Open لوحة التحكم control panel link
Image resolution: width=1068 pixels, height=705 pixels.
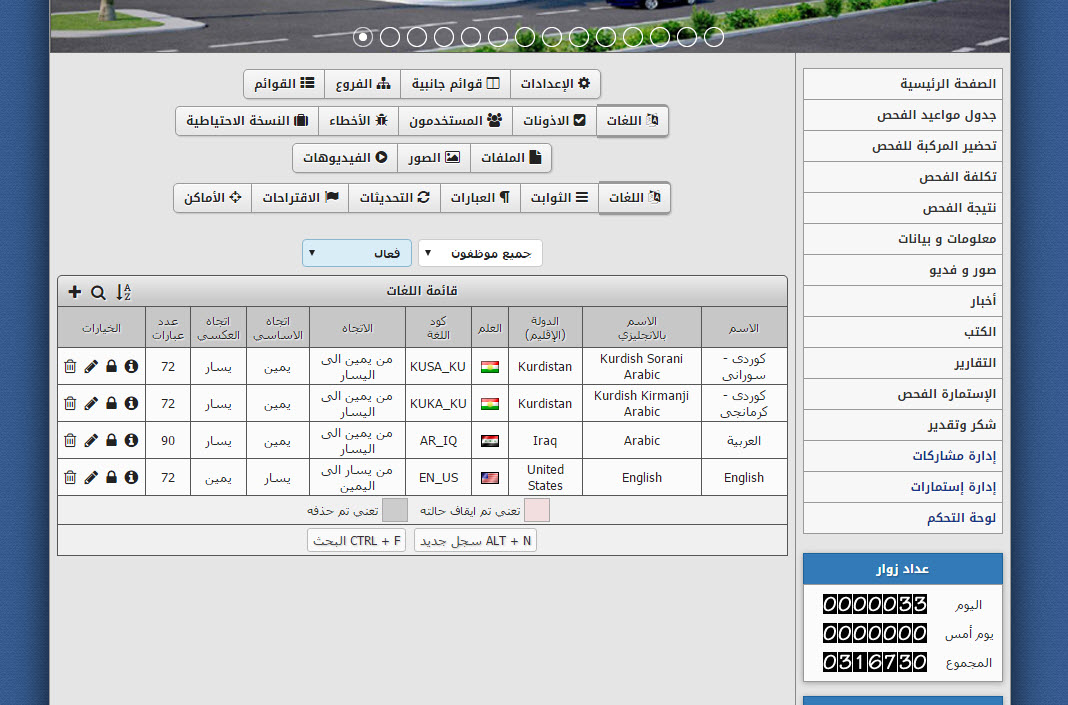coord(902,518)
